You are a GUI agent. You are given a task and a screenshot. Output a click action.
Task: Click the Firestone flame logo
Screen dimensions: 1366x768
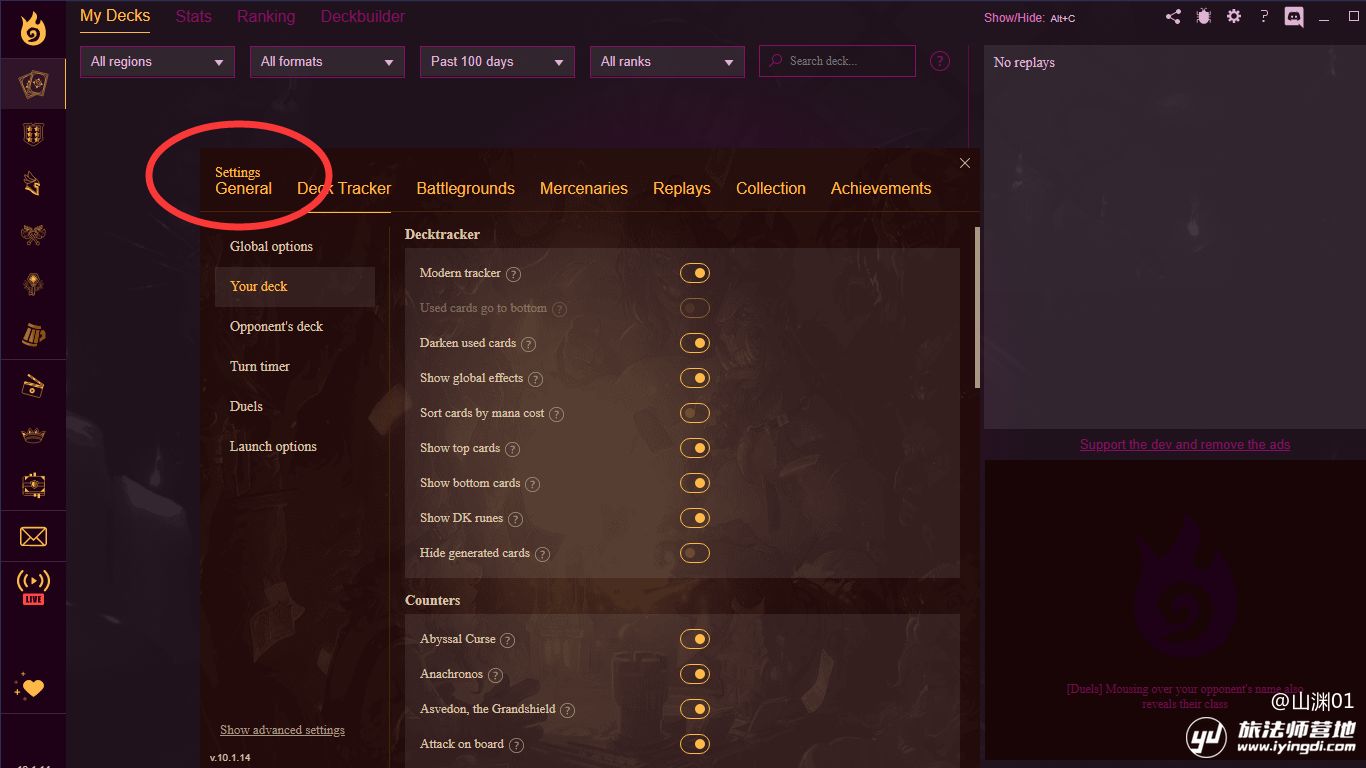pos(33,30)
